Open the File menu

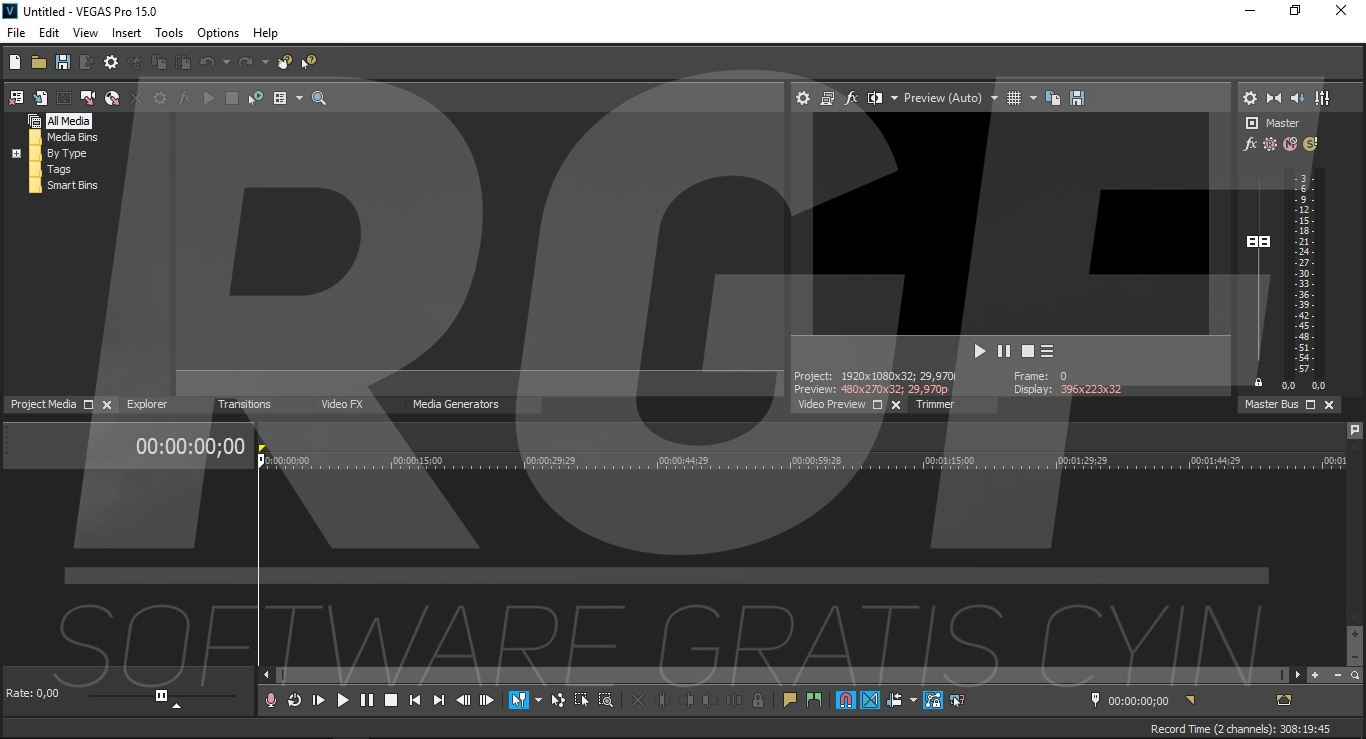16,33
